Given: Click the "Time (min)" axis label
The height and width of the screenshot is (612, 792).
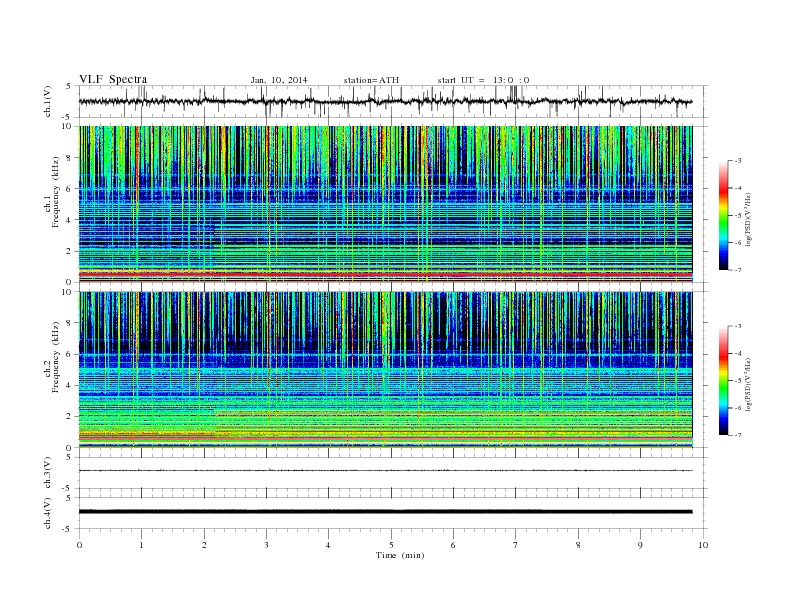Looking at the screenshot, I should (400, 555).
